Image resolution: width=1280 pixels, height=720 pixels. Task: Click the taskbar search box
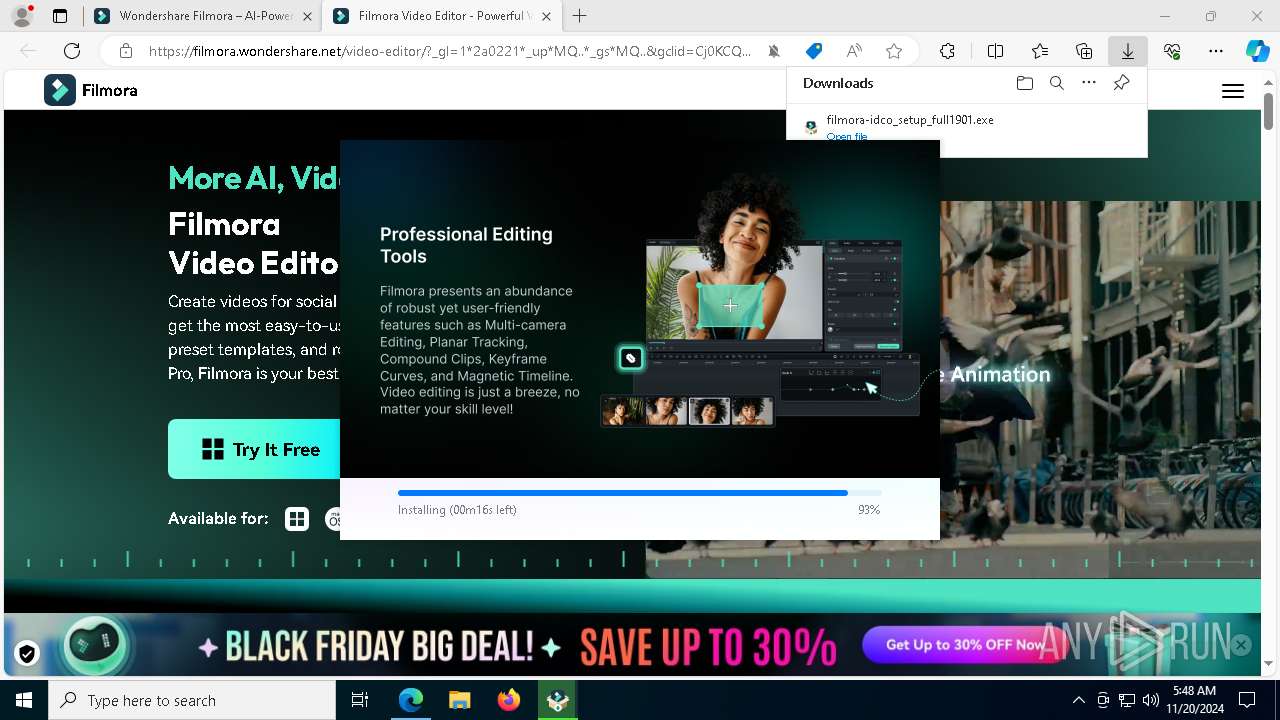click(x=192, y=700)
